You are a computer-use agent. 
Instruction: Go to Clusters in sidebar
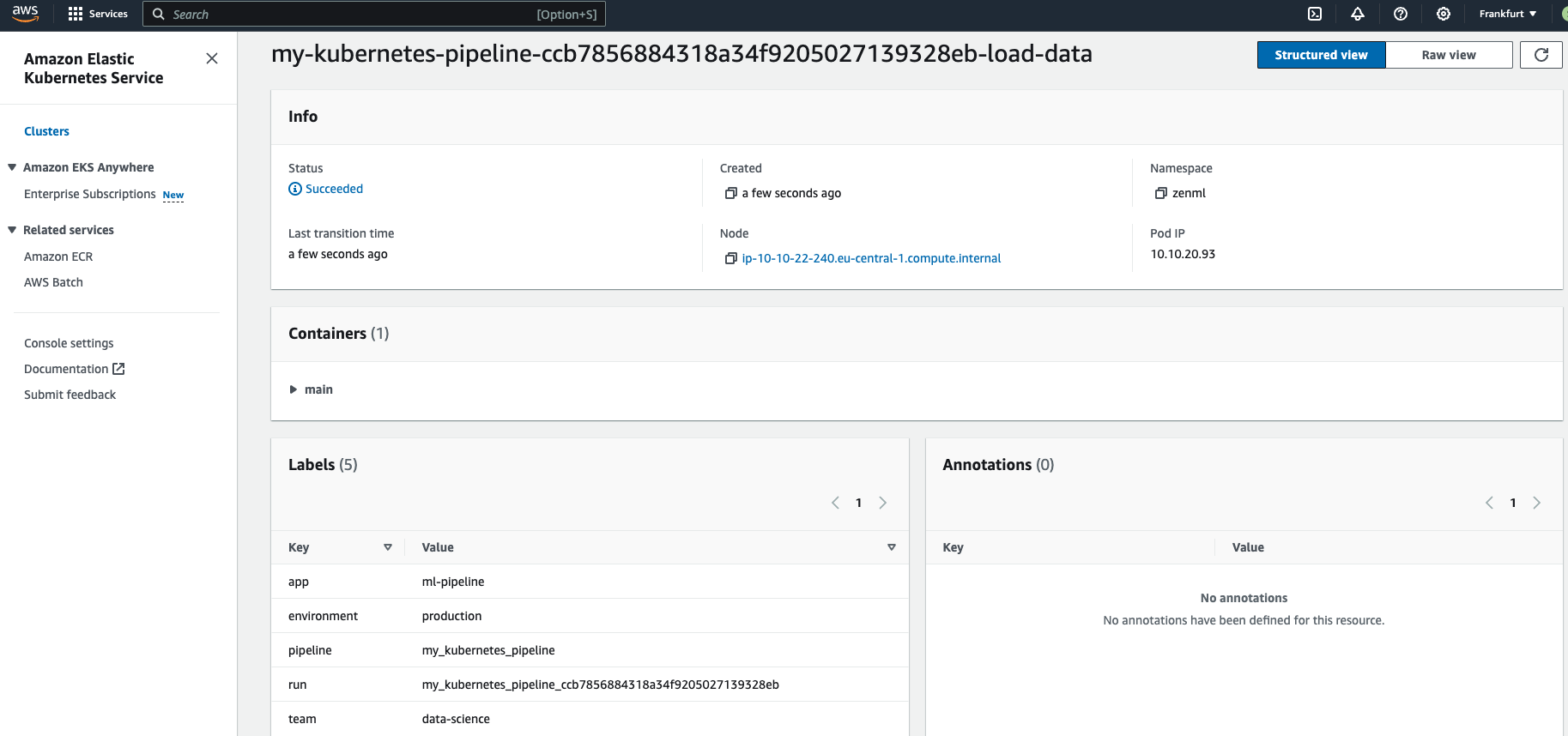[46, 131]
